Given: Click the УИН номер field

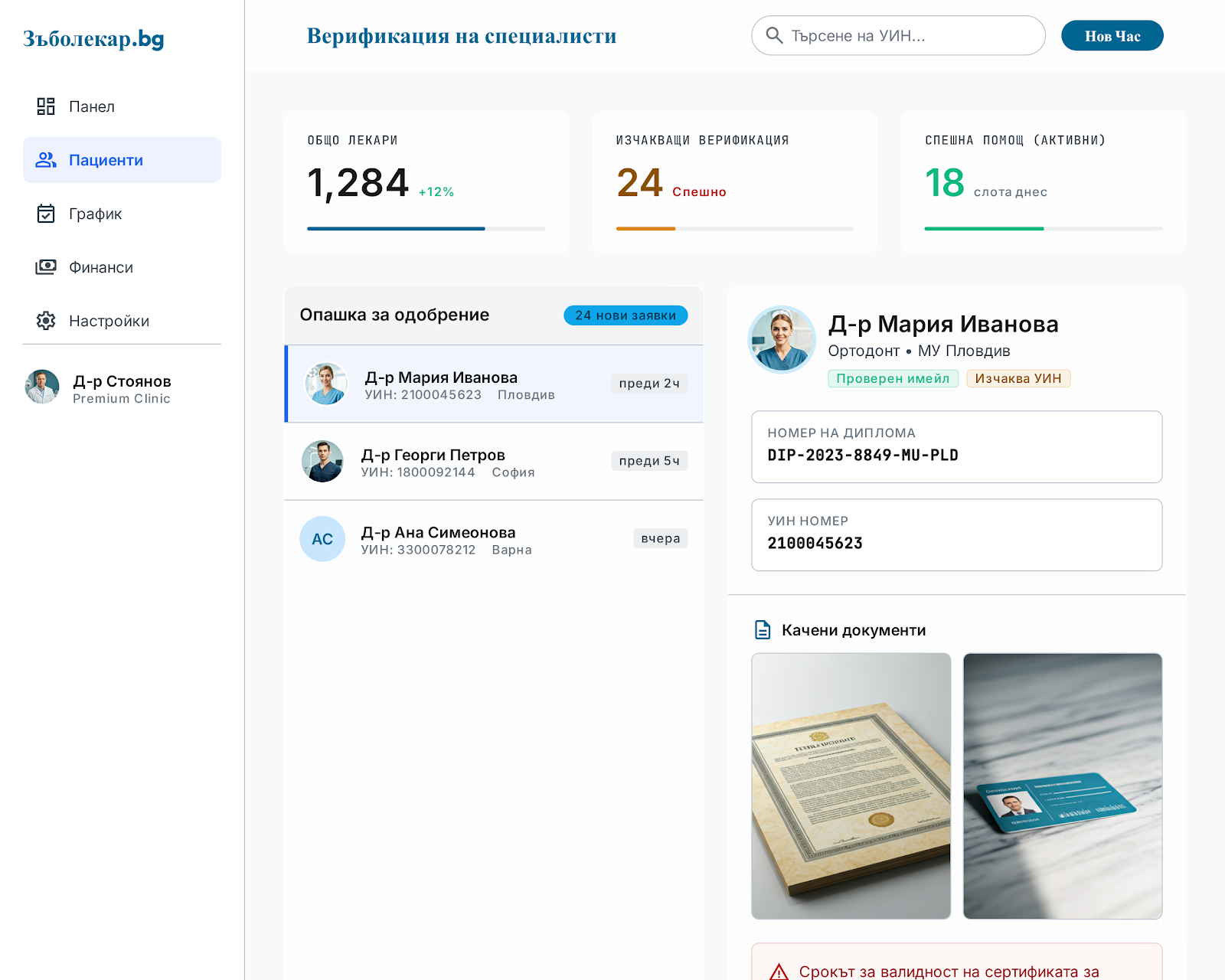Looking at the screenshot, I should point(957,535).
